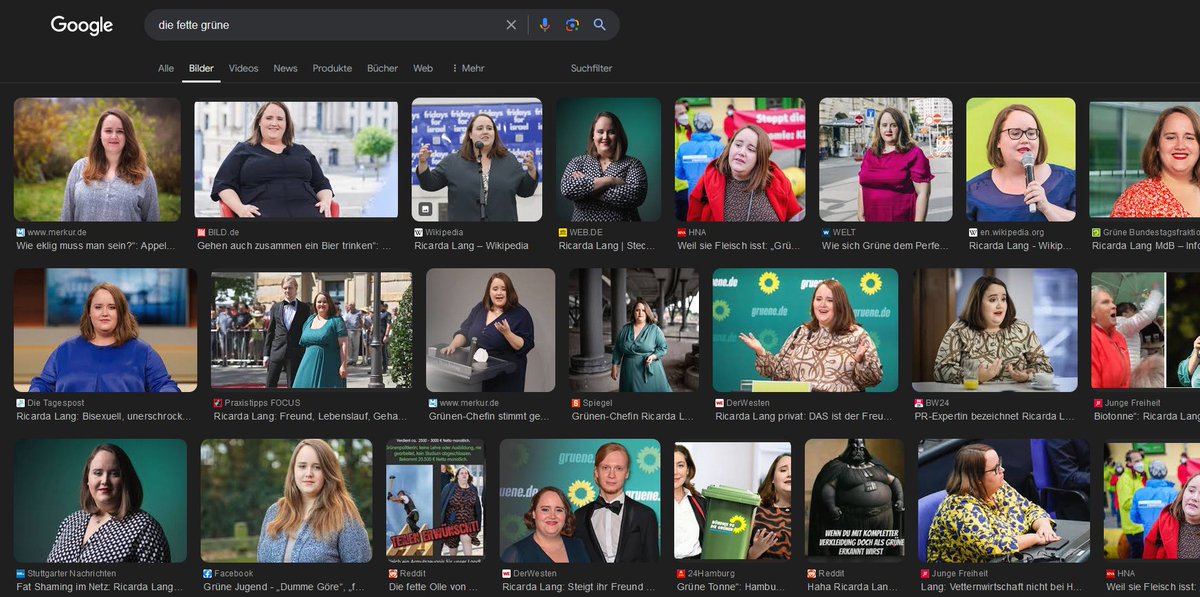
Task: Open the Stuttgarter Nachrichten image thumbnail
Action: [x=100, y=501]
